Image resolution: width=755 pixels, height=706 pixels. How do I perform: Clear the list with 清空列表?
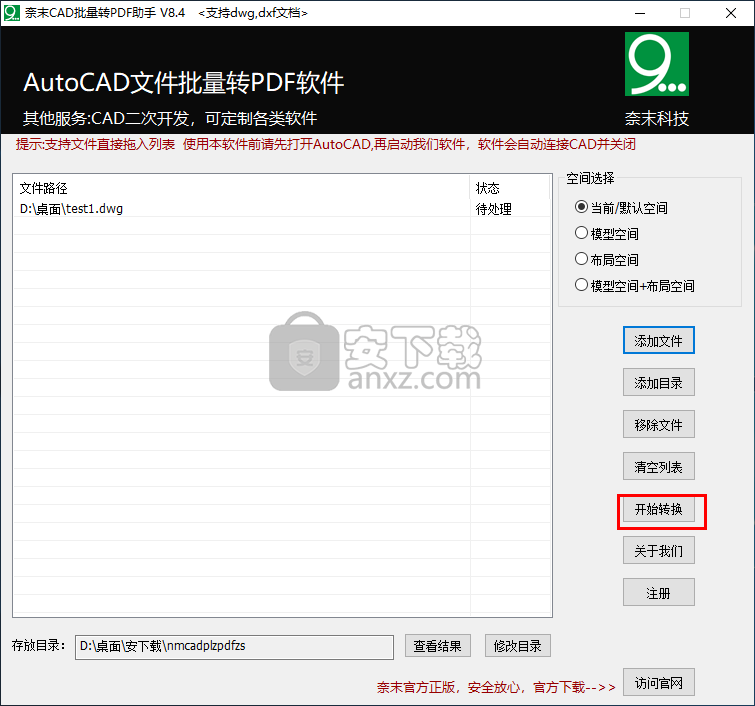pos(658,466)
